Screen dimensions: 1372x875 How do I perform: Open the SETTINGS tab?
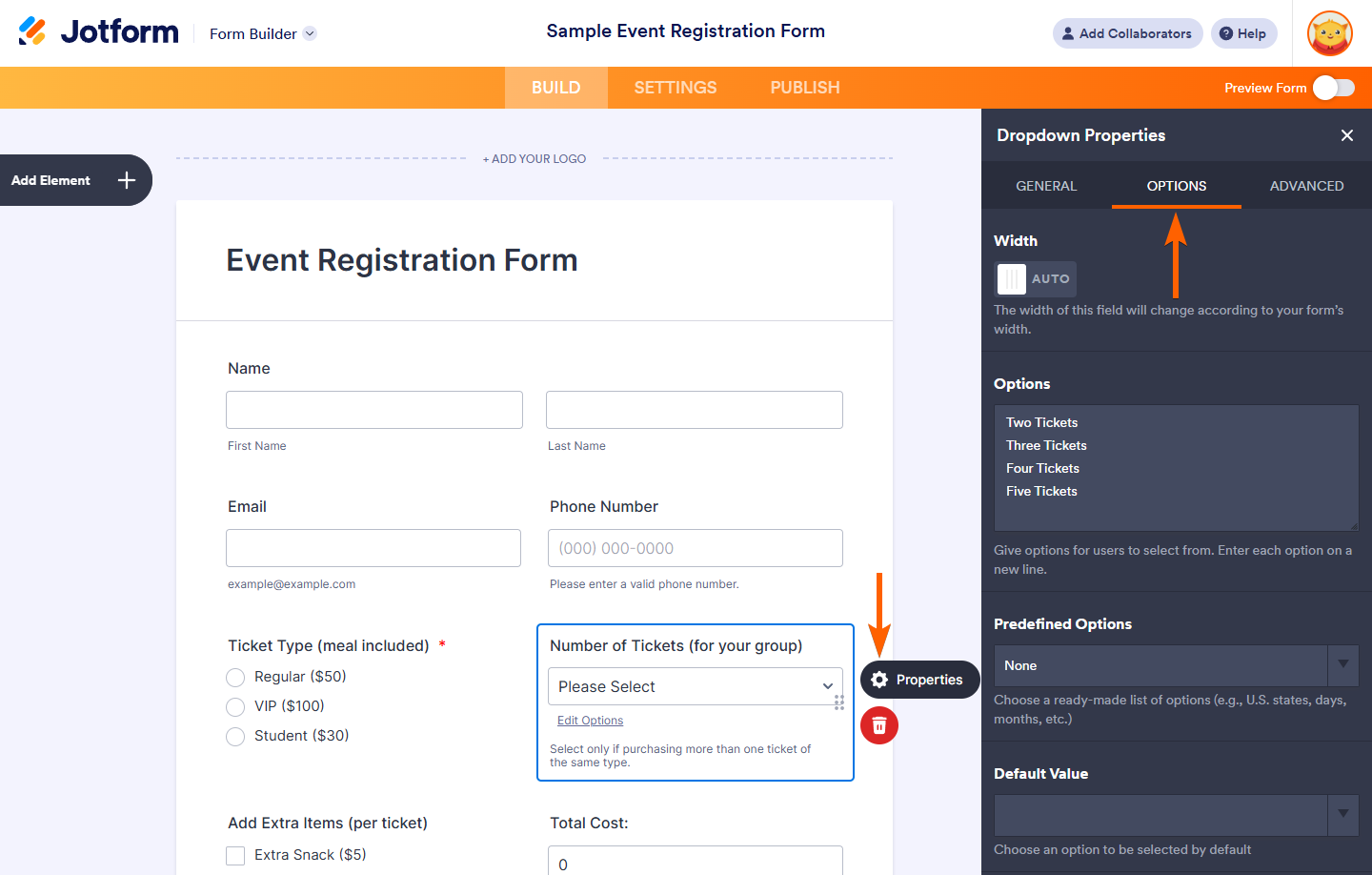676,88
